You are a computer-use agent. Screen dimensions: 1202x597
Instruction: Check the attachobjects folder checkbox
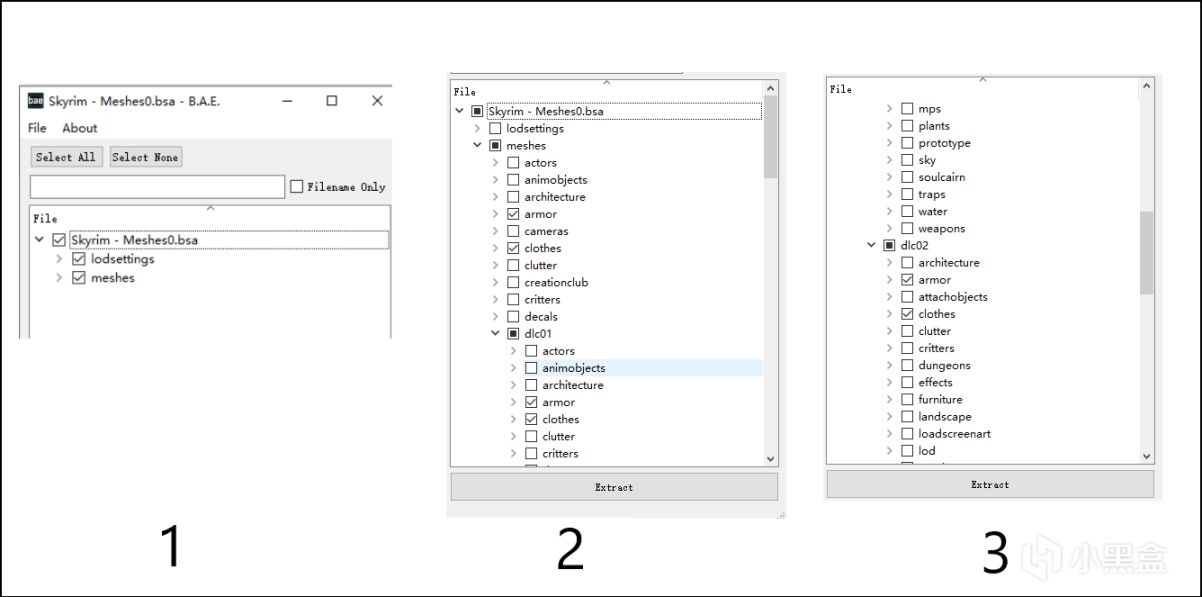coord(907,297)
